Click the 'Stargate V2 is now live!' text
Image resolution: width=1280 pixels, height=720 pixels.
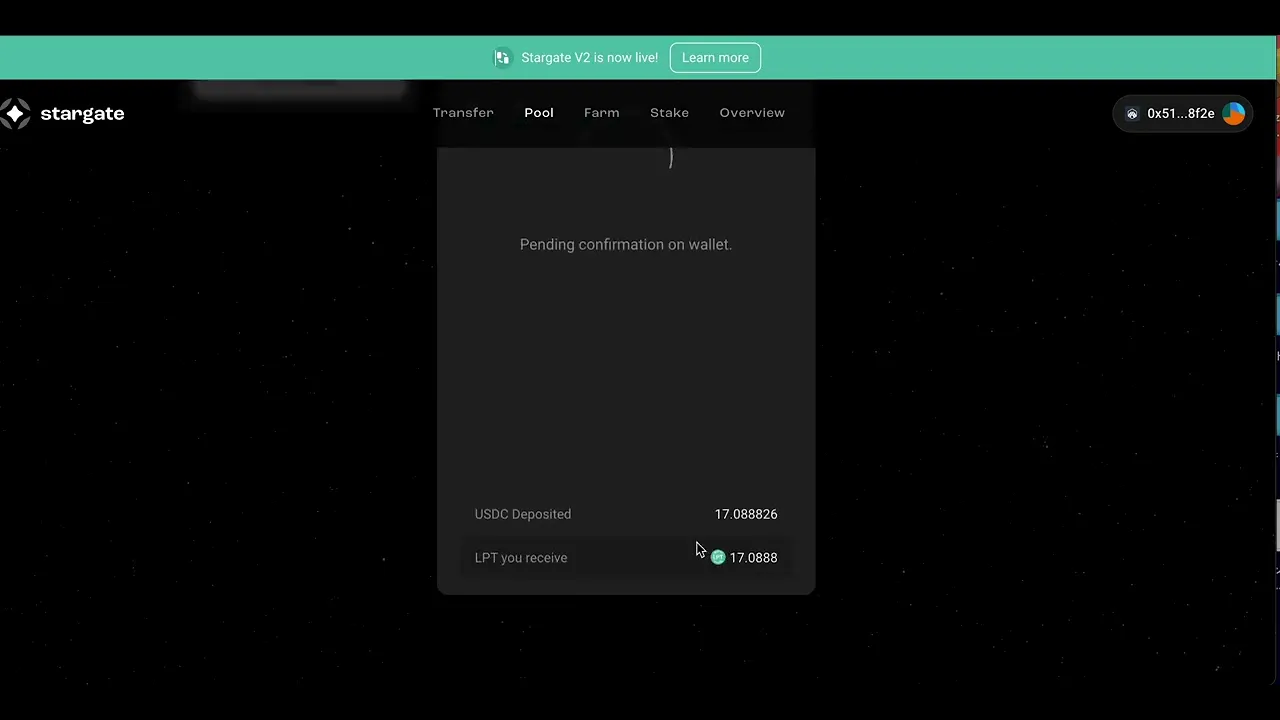coord(590,58)
